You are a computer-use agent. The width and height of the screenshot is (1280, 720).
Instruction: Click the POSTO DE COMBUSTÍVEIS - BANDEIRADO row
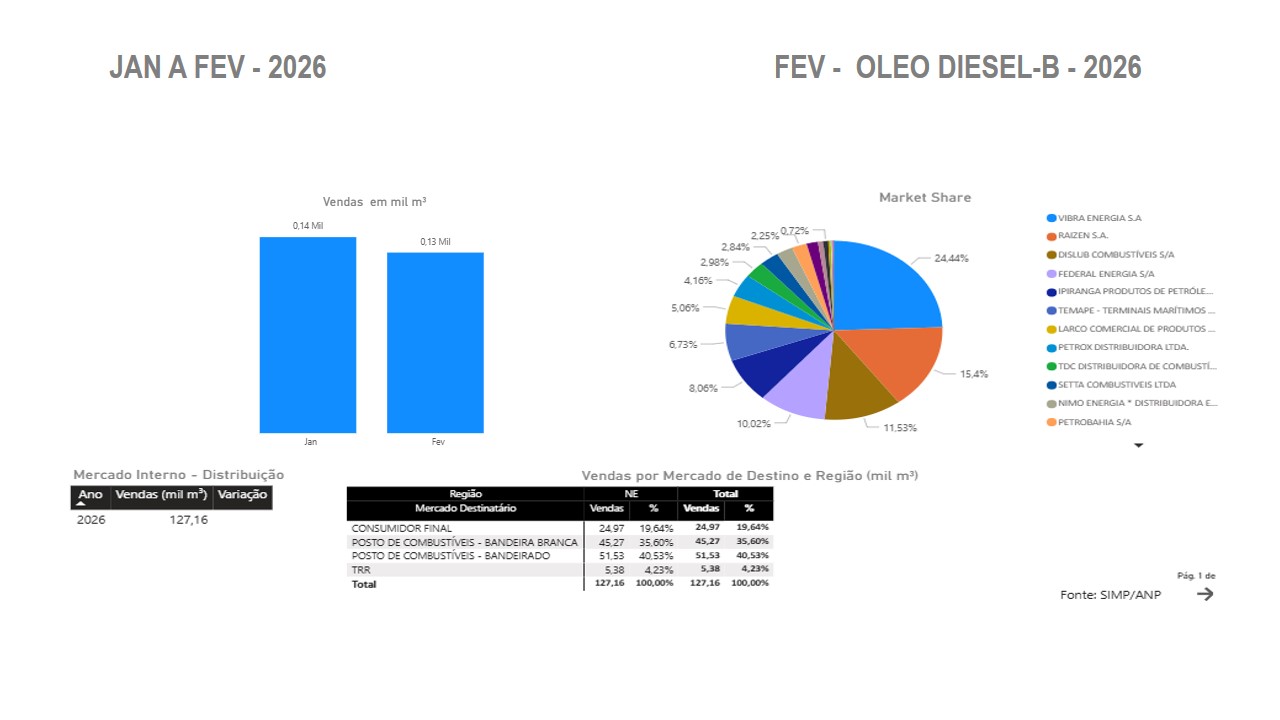(450, 555)
